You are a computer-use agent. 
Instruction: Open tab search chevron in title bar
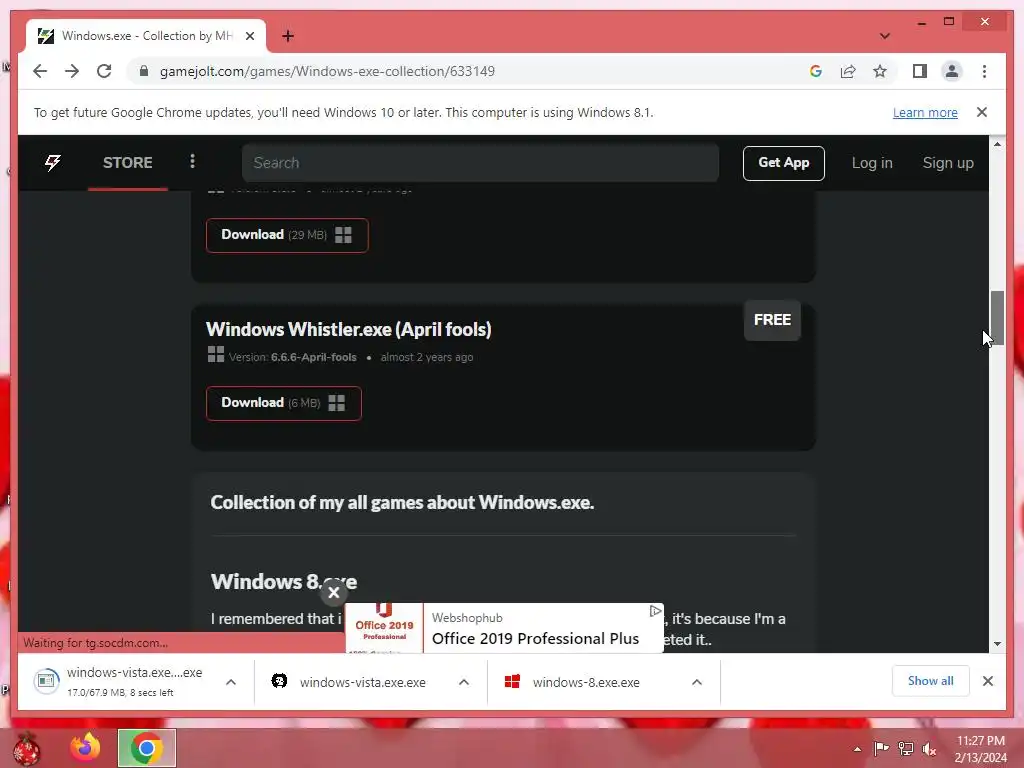[x=884, y=36]
